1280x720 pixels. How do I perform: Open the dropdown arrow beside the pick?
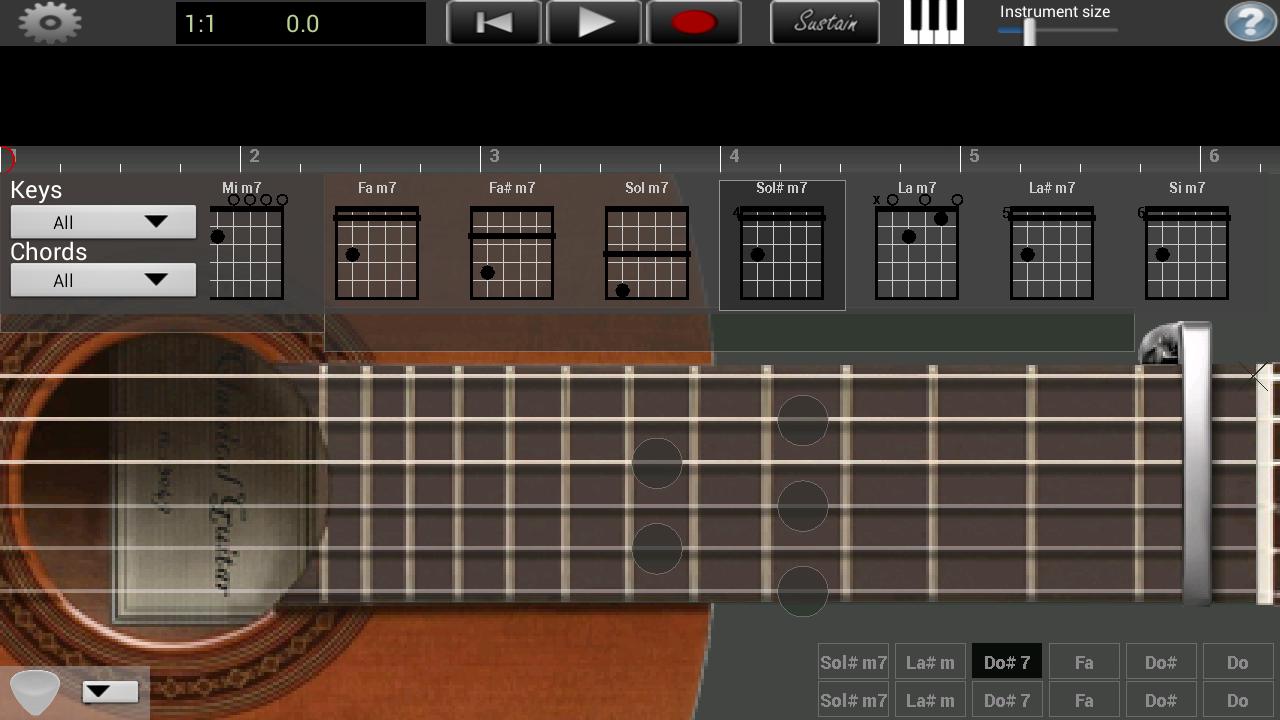(110, 691)
